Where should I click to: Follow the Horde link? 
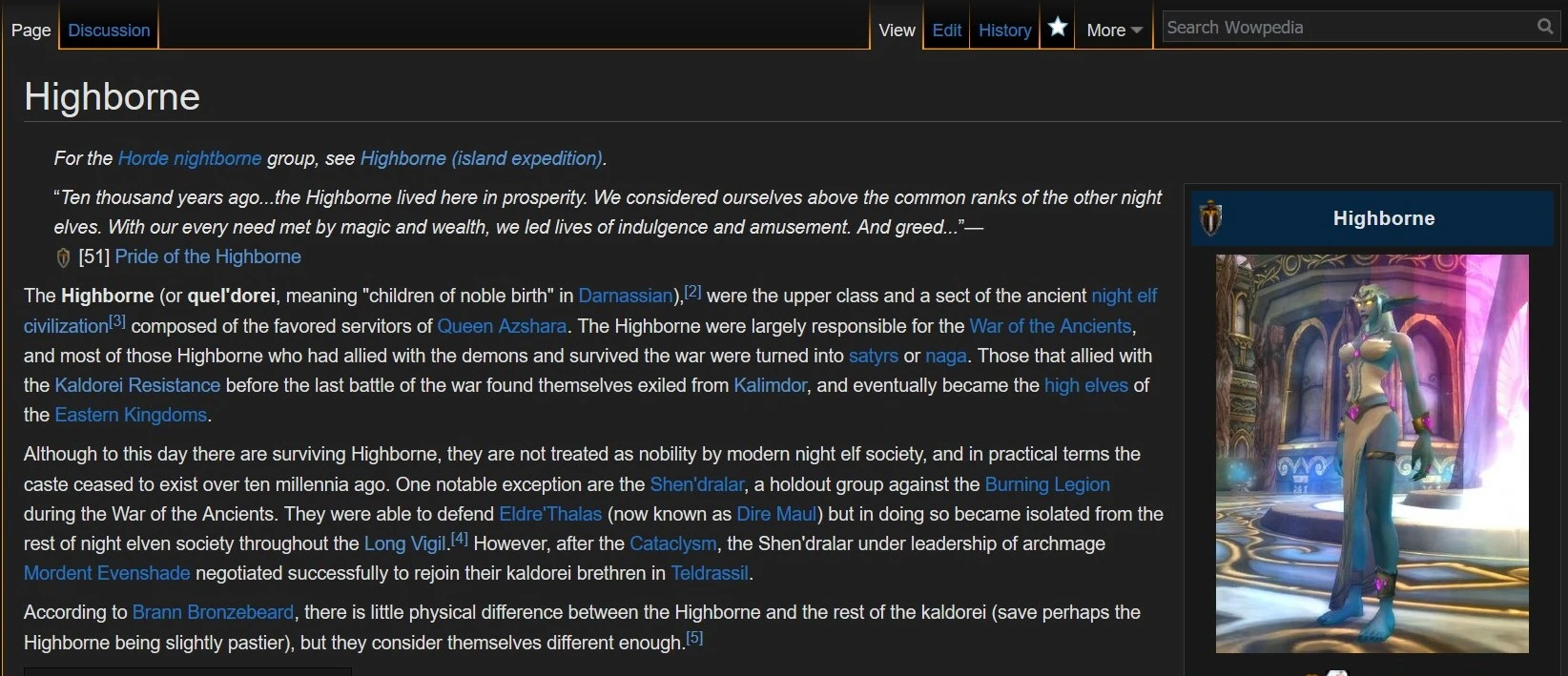click(x=143, y=158)
